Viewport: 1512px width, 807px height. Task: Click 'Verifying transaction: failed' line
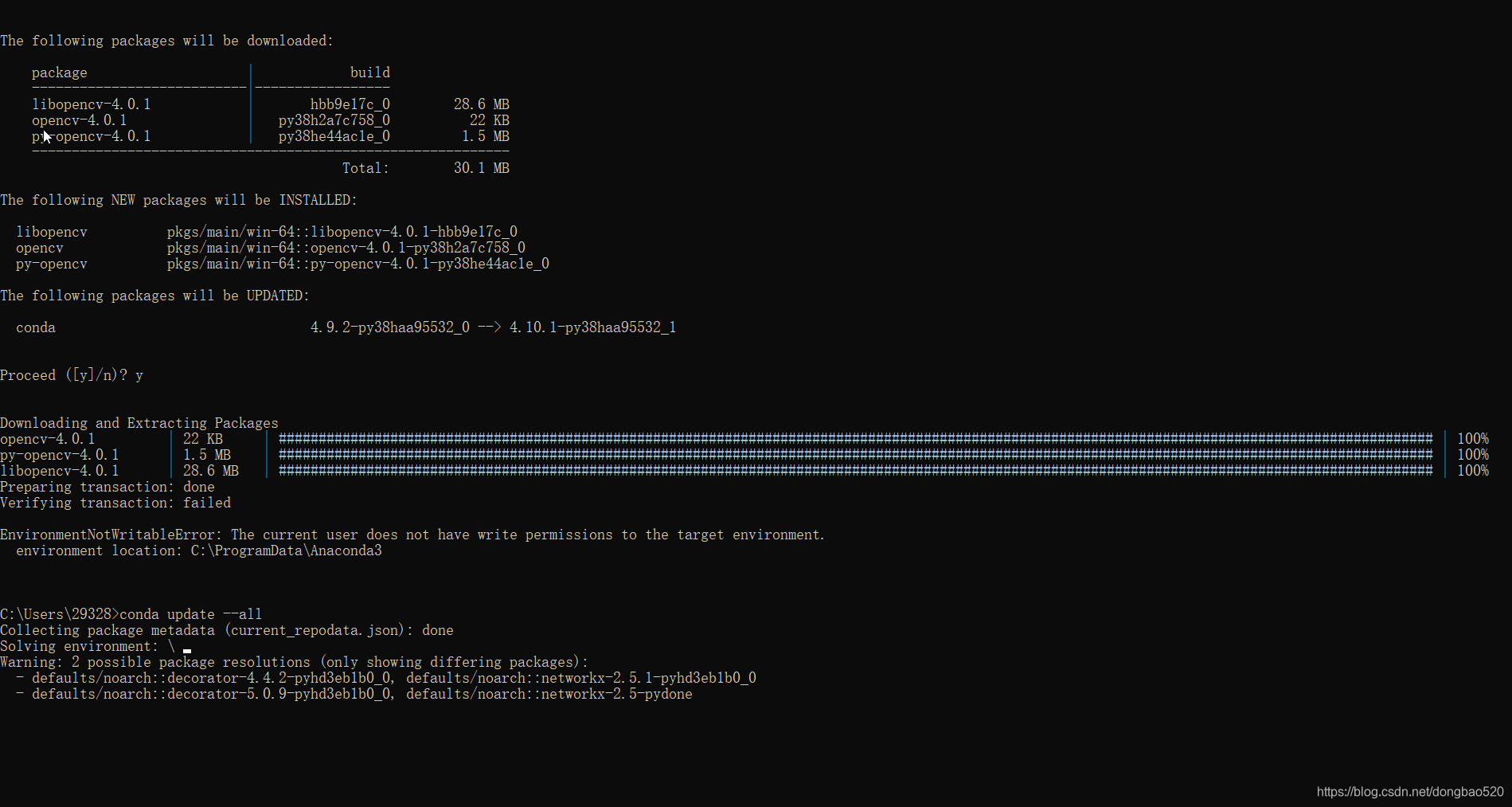pyautogui.click(x=115, y=503)
